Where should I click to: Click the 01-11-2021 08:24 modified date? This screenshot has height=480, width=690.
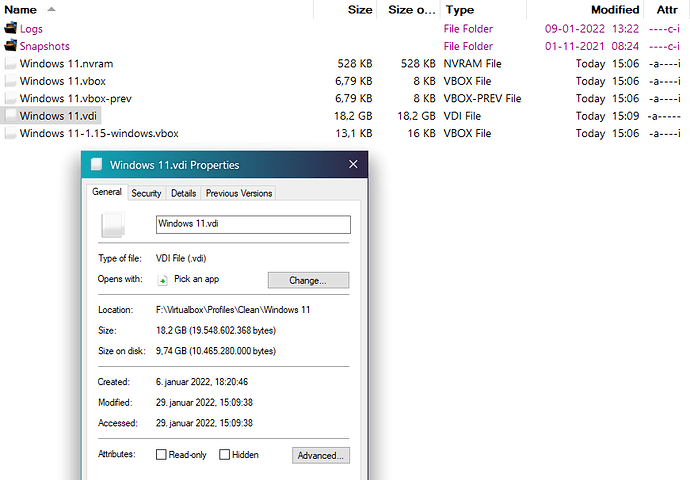tap(592, 46)
